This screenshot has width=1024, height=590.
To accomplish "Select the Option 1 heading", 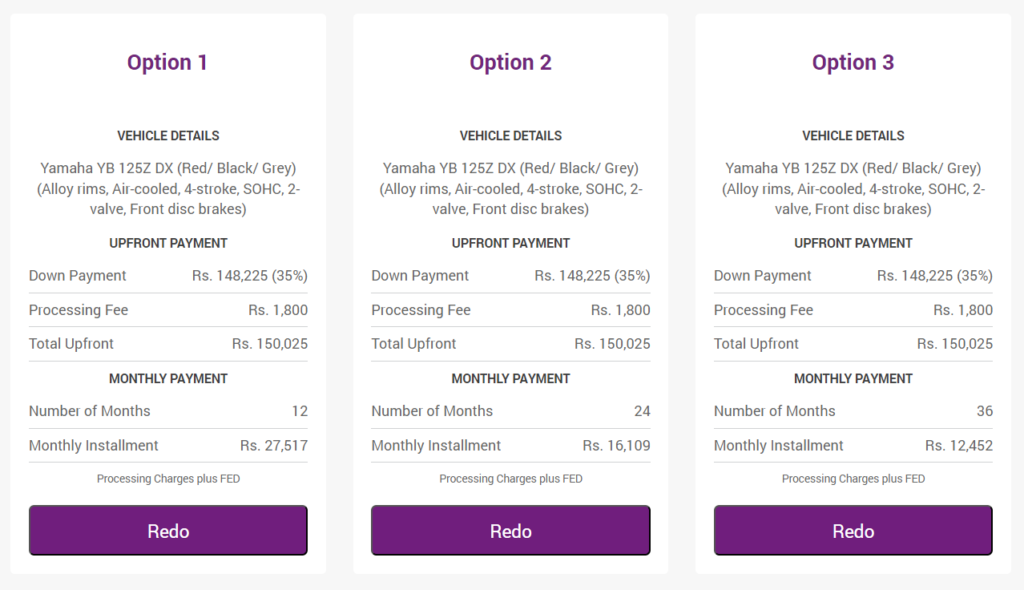I will [x=167, y=62].
